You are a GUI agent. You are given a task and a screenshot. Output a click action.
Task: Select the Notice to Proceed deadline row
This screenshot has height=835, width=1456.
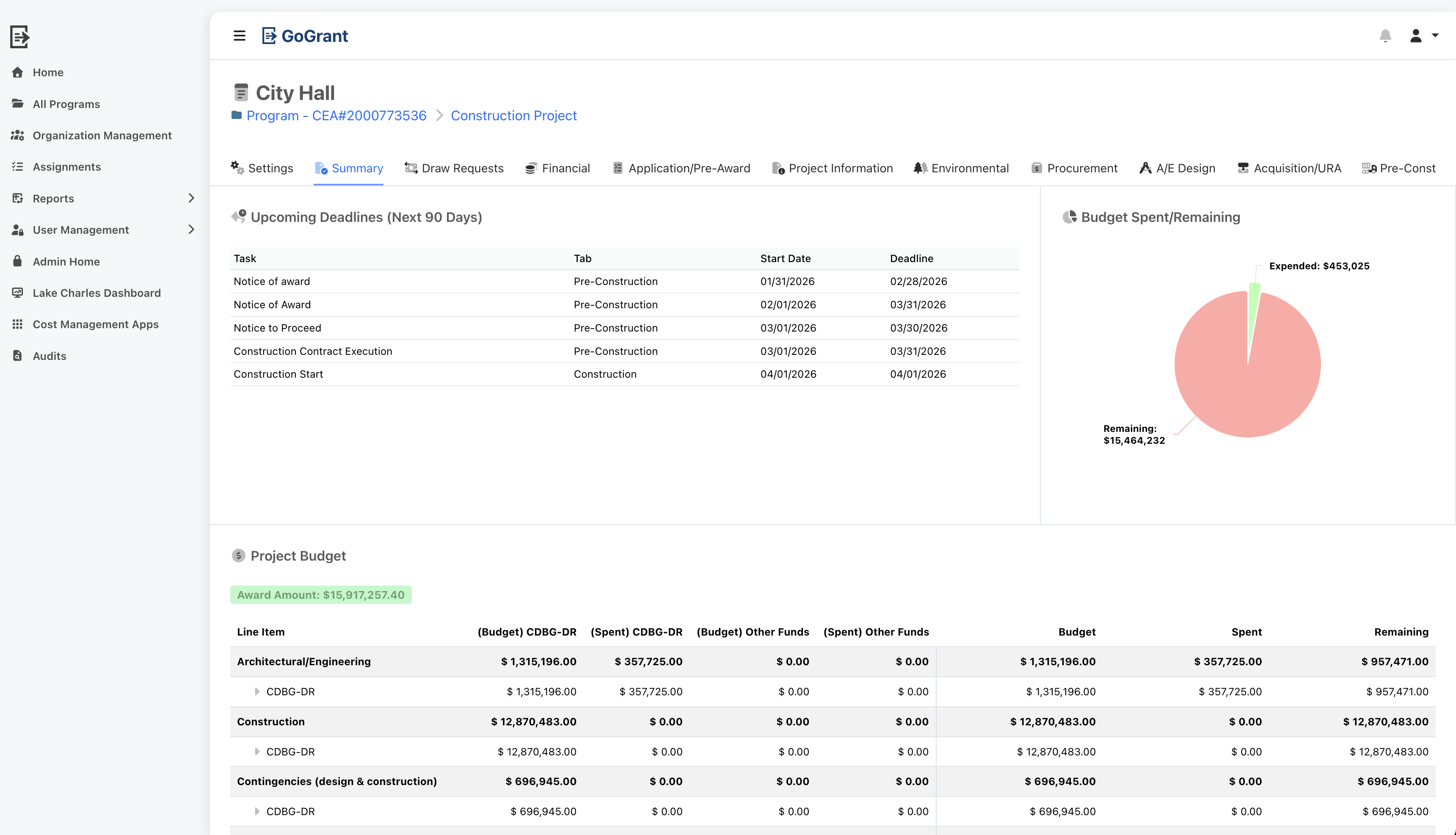tap(277, 327)
